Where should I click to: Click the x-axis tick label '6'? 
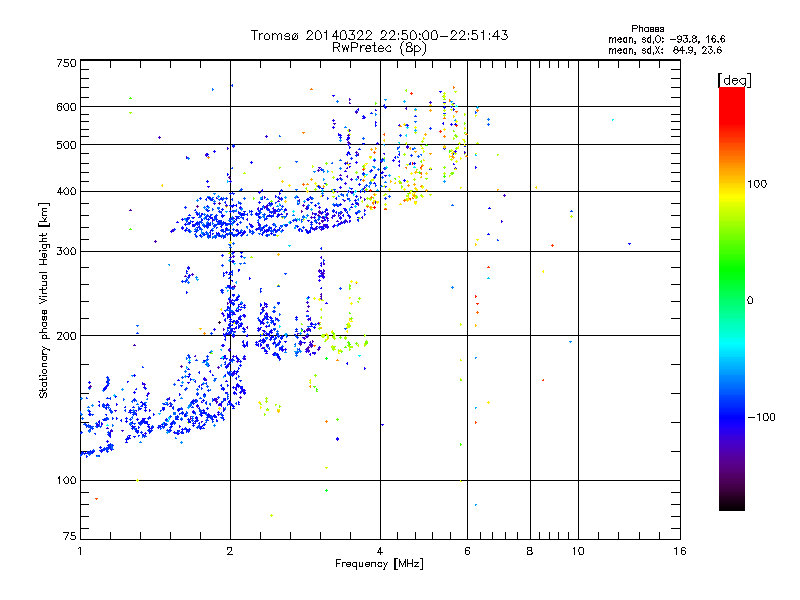467,551
